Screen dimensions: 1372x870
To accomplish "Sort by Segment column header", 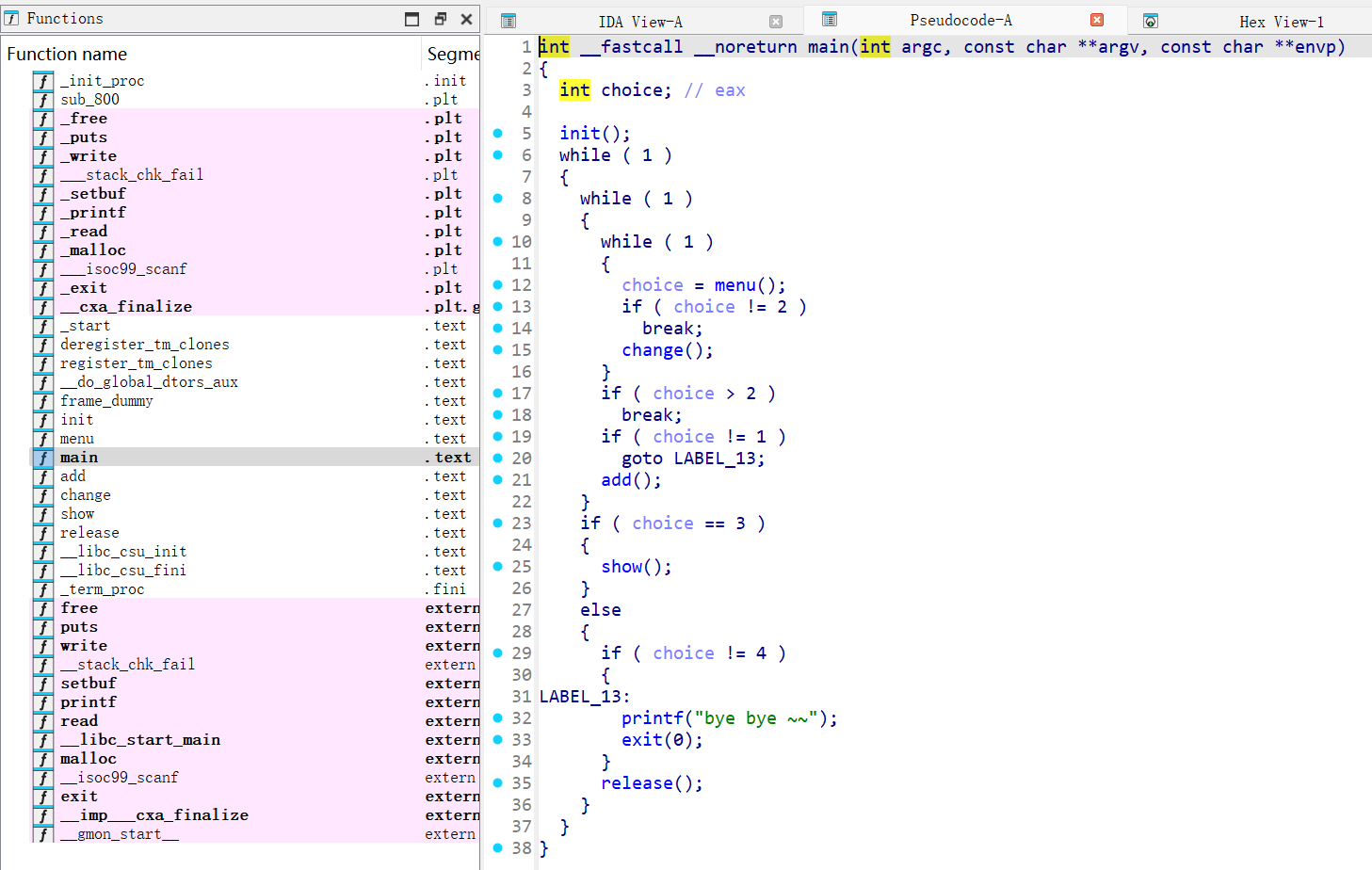I will [x=453, y=54].
